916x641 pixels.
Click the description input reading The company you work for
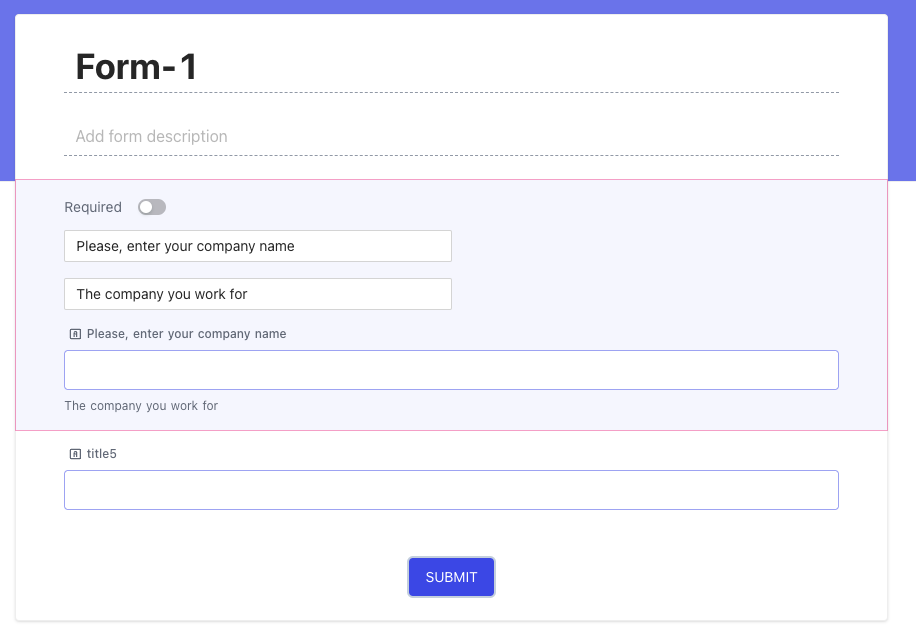pyautogui.click(x=257, y=293)
